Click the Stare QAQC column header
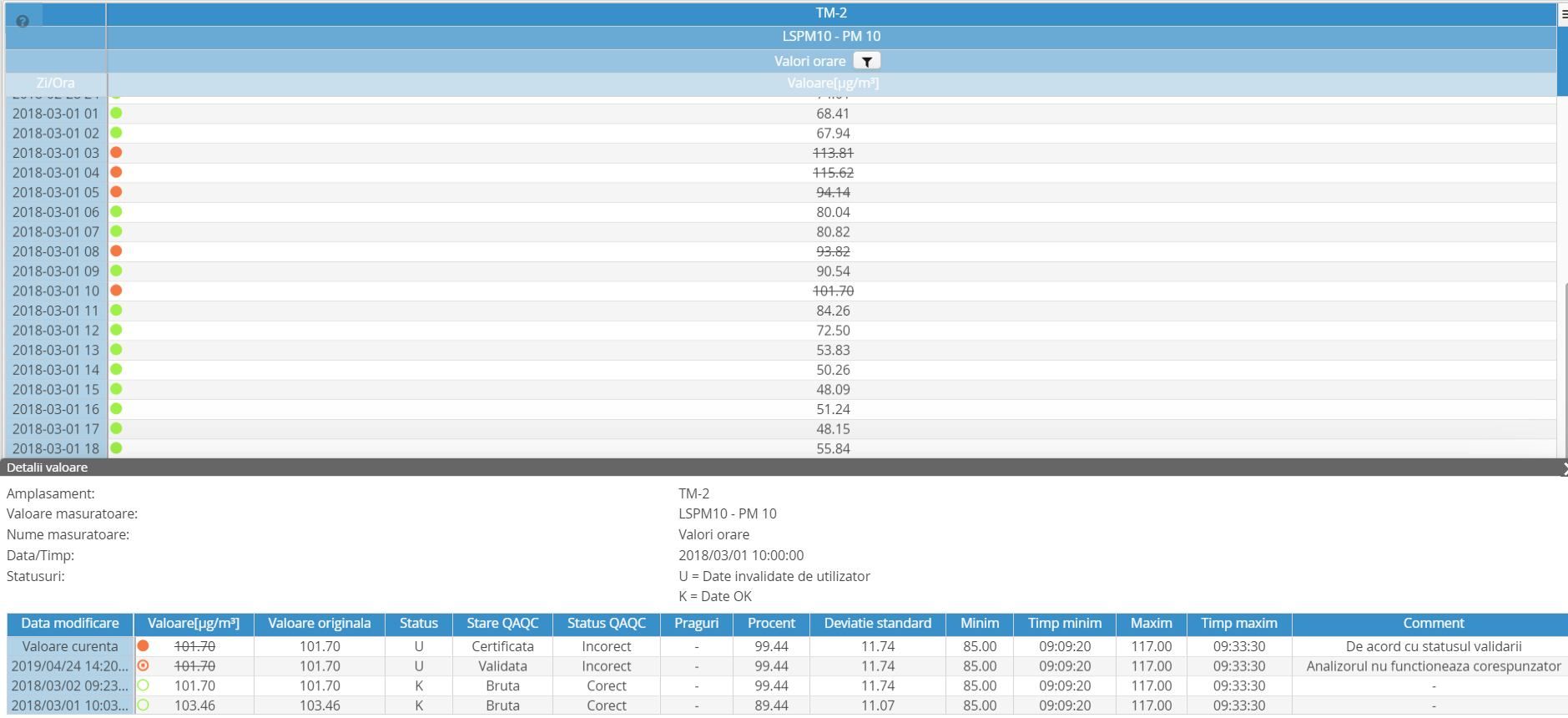This screenshot has width=1568, height=718. pyautogui.click(x=502, y=624)
